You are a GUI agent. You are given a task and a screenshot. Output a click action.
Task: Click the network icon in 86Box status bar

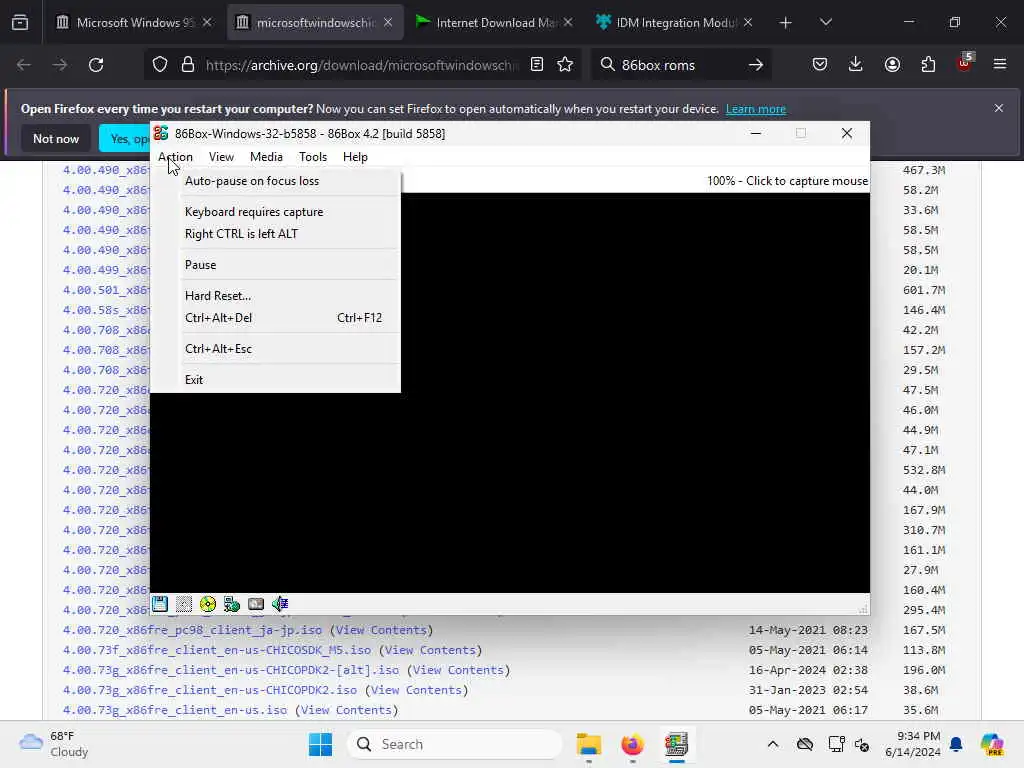click(232, 604)
